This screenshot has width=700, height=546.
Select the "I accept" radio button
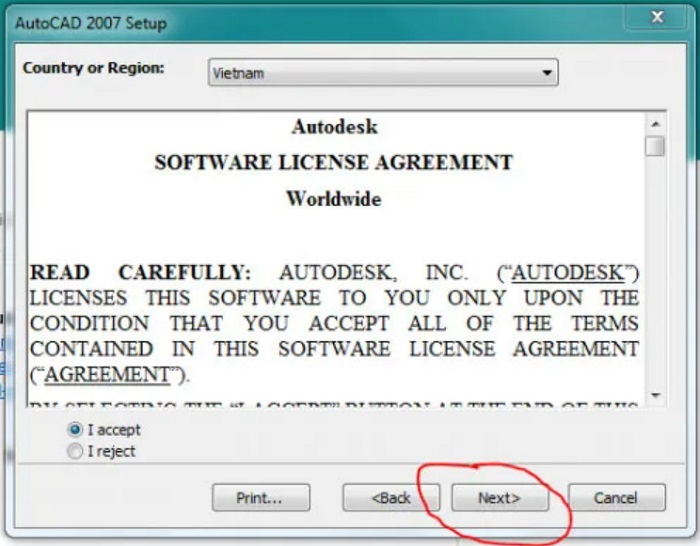[x=75, y=429]
